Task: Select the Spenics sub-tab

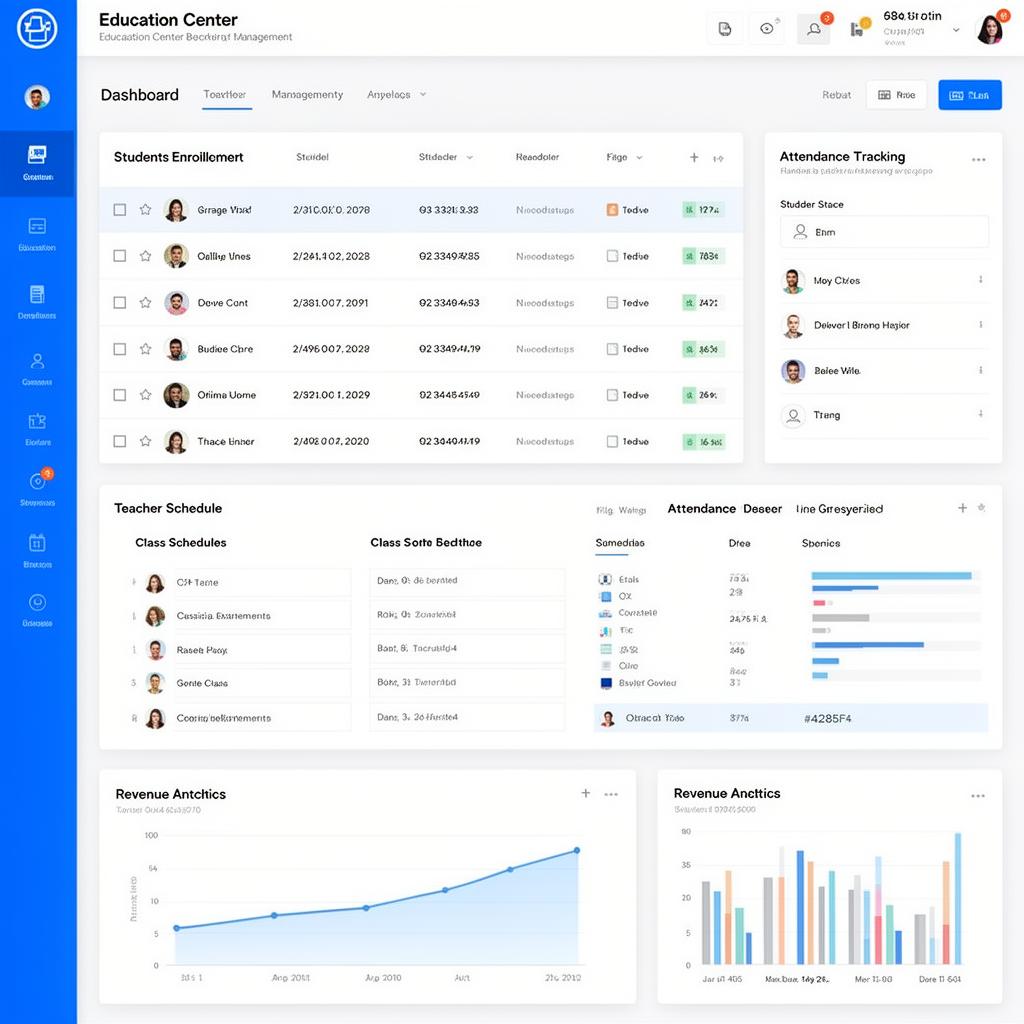Action: click(821, 543)
